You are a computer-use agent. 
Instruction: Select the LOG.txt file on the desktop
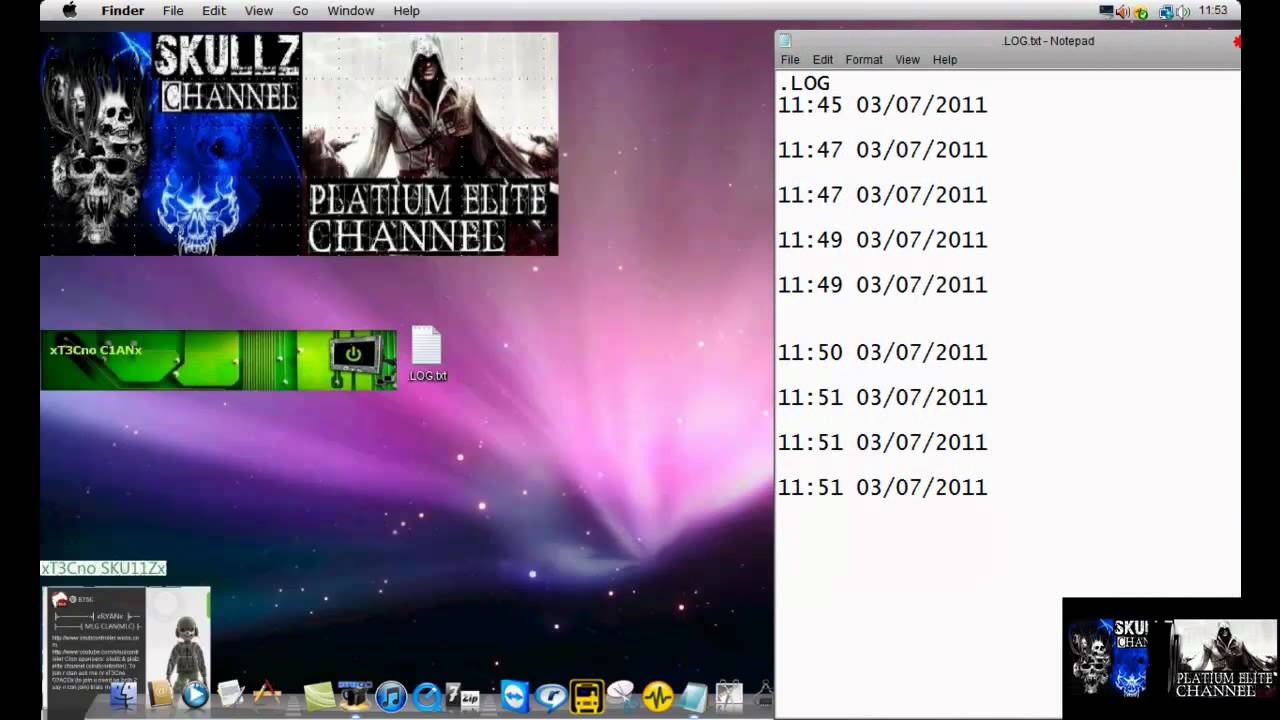click(x=427, y=354)
